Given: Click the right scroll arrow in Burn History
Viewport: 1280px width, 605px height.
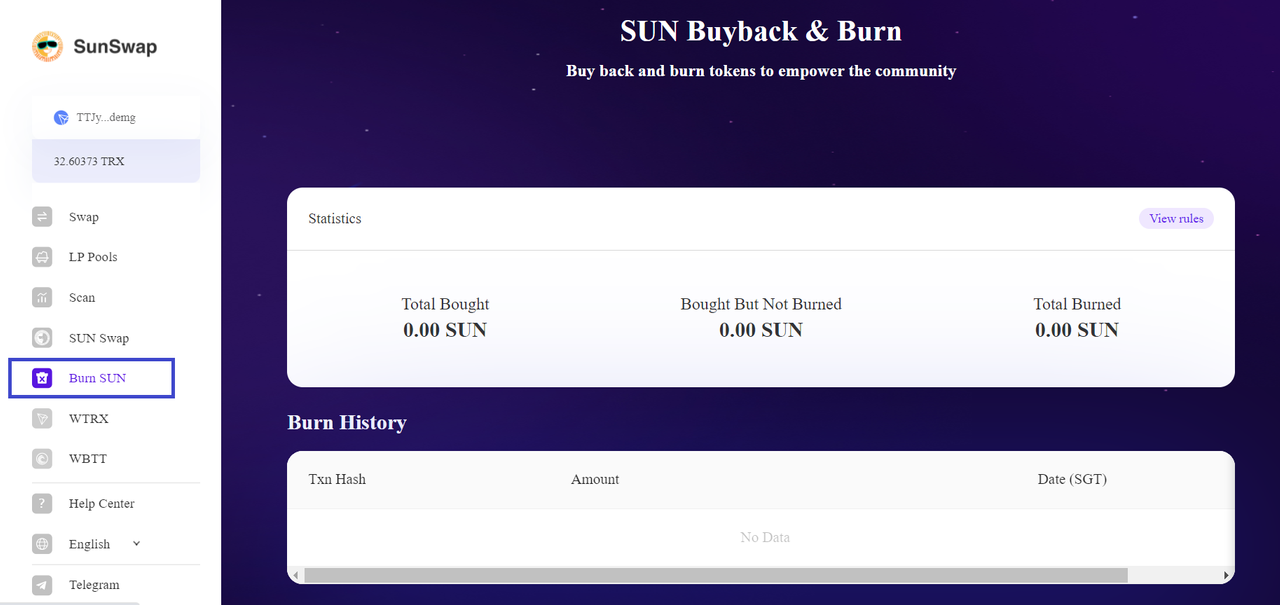Looking at the screenshot, I should [x=1227, y=575].
